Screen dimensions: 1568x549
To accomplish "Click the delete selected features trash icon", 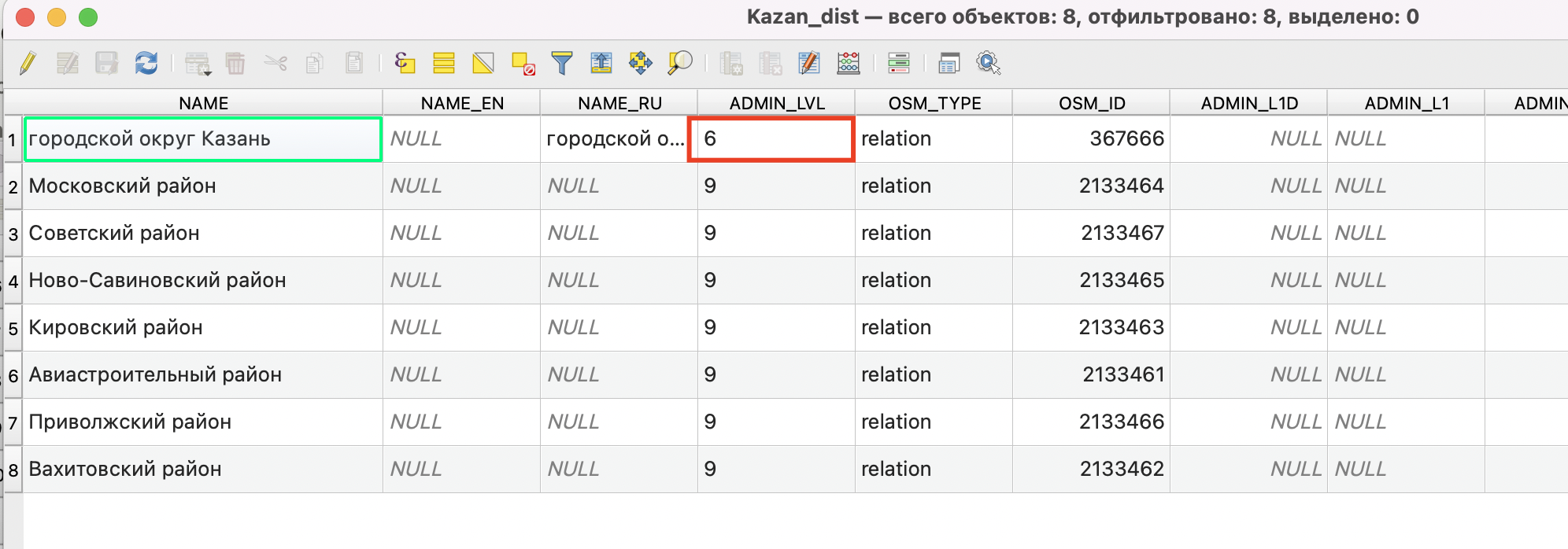I will (x=235, y=63).
